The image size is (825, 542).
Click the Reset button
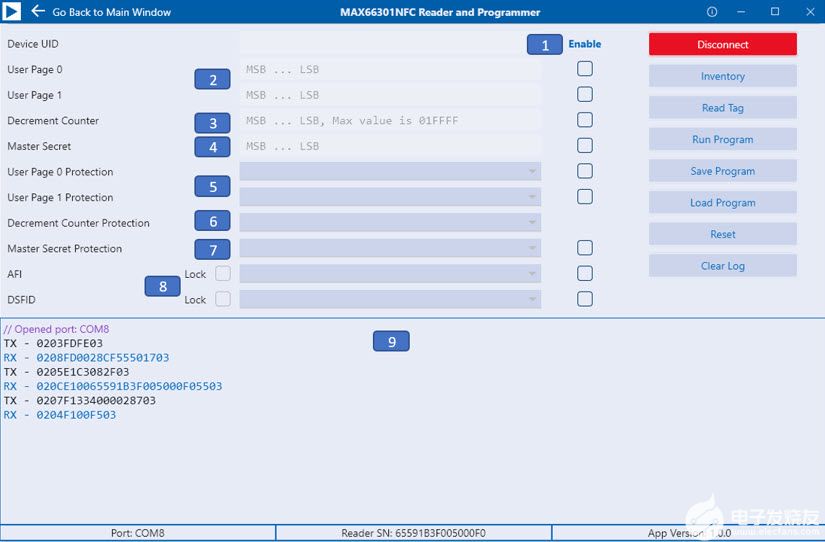(722, 234)
